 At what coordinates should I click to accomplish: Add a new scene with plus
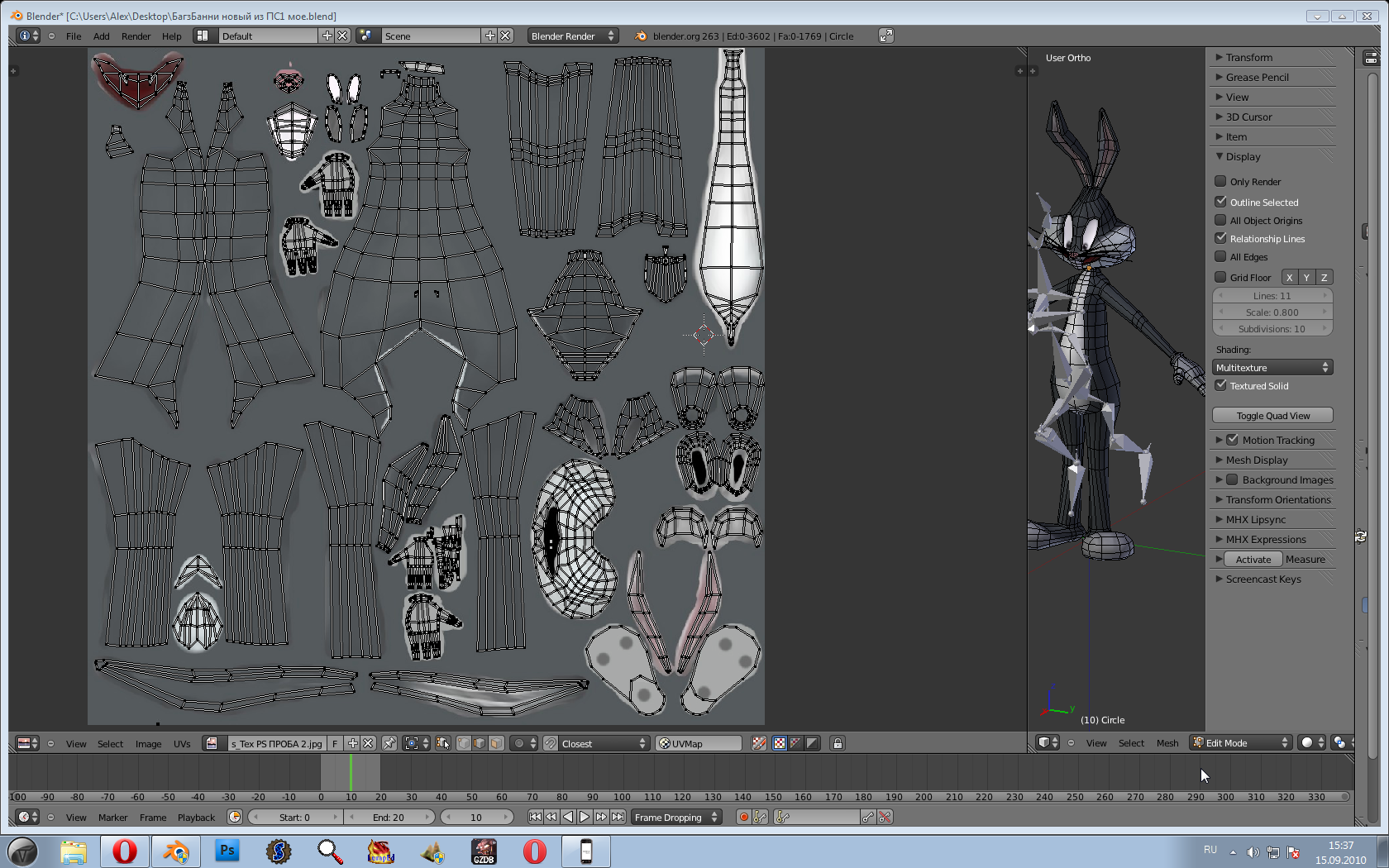[x=490, y=36]
